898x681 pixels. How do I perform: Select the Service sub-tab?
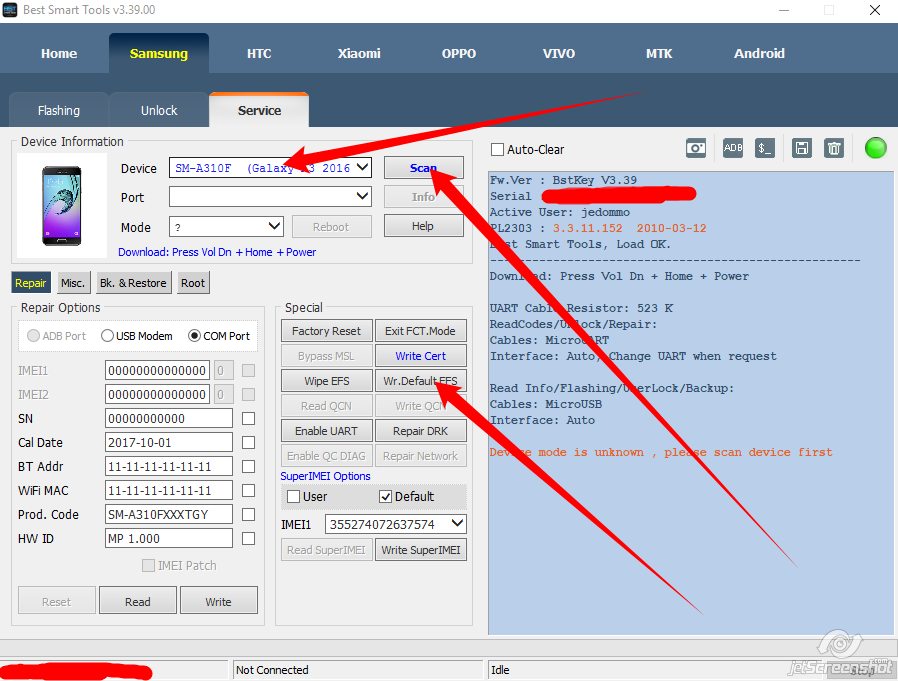[259, 110]
